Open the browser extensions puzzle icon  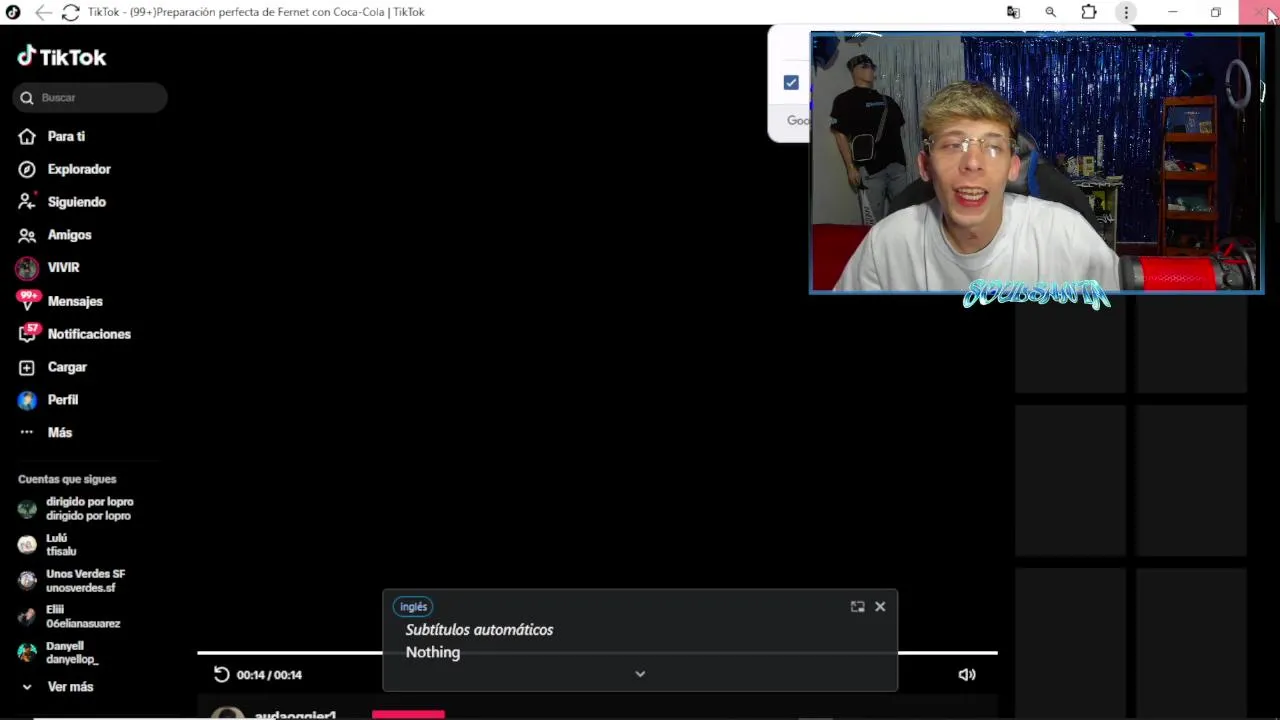1089,12
